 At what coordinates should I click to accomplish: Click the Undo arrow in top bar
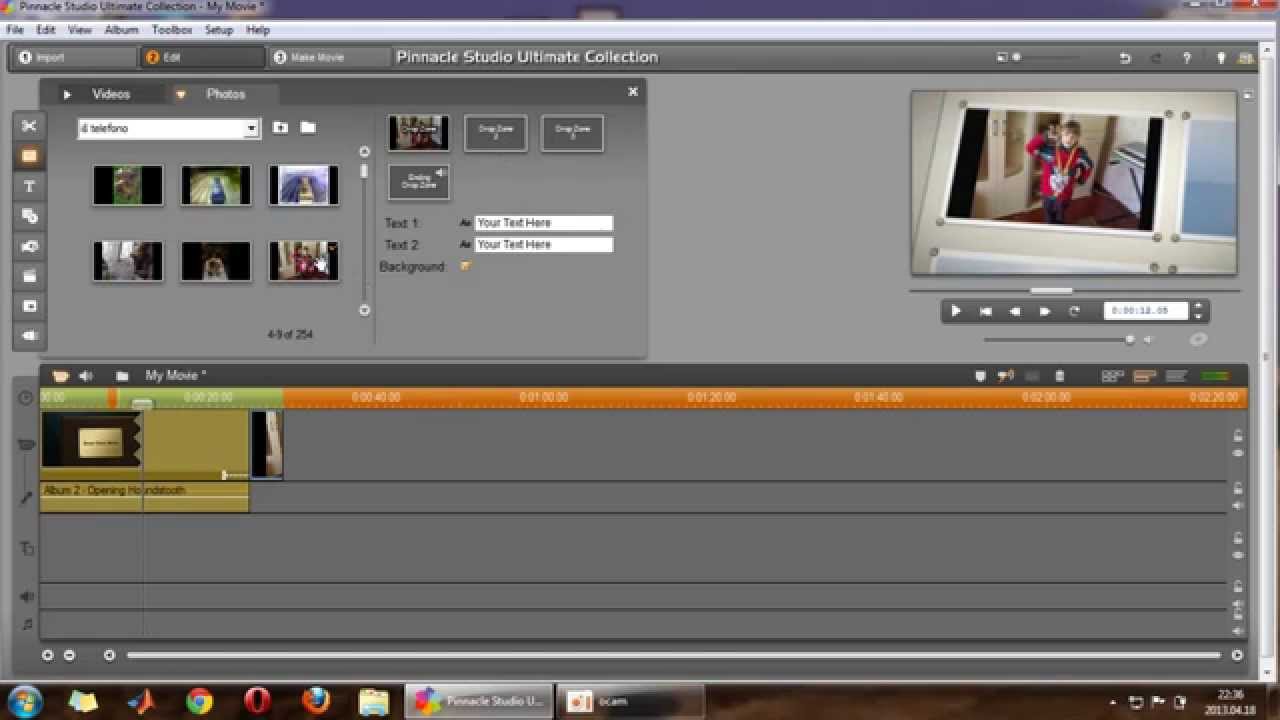1125,58
